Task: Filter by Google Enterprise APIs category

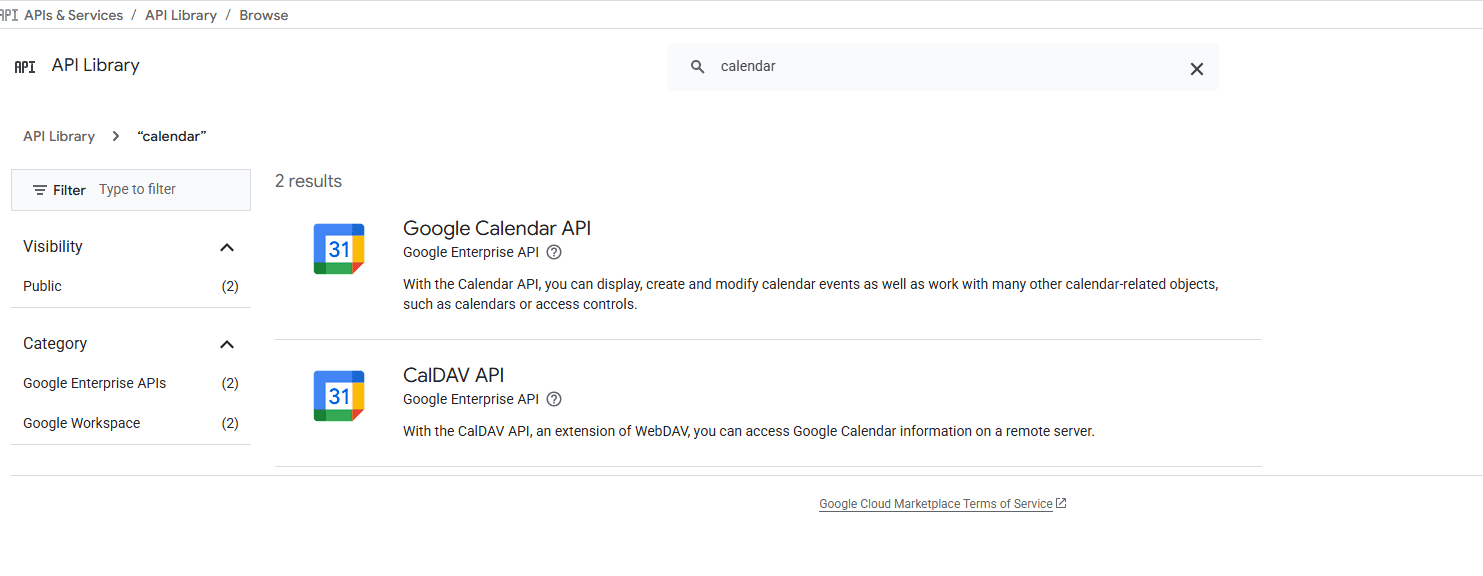Action: [94, 383]
